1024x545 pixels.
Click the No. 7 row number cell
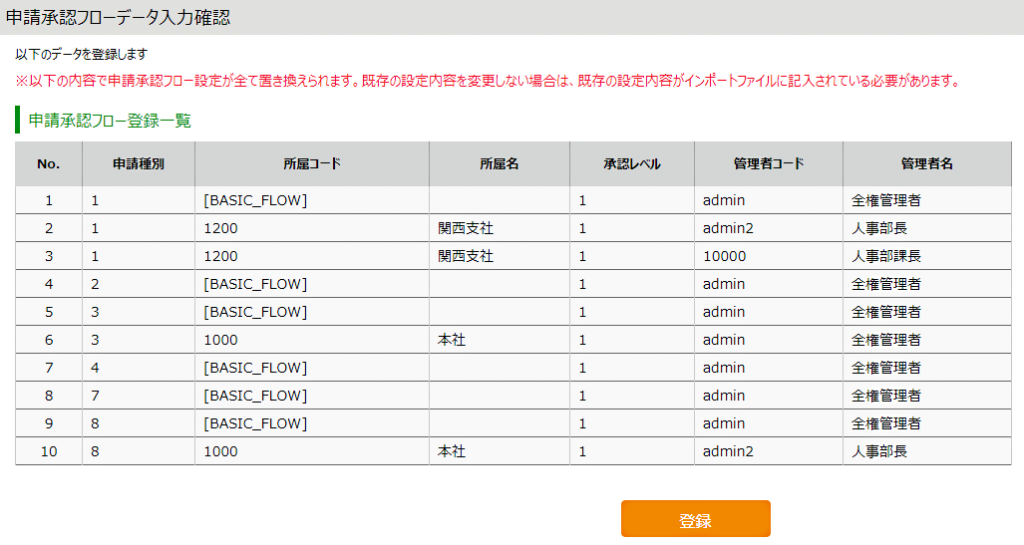pos(48,368)
